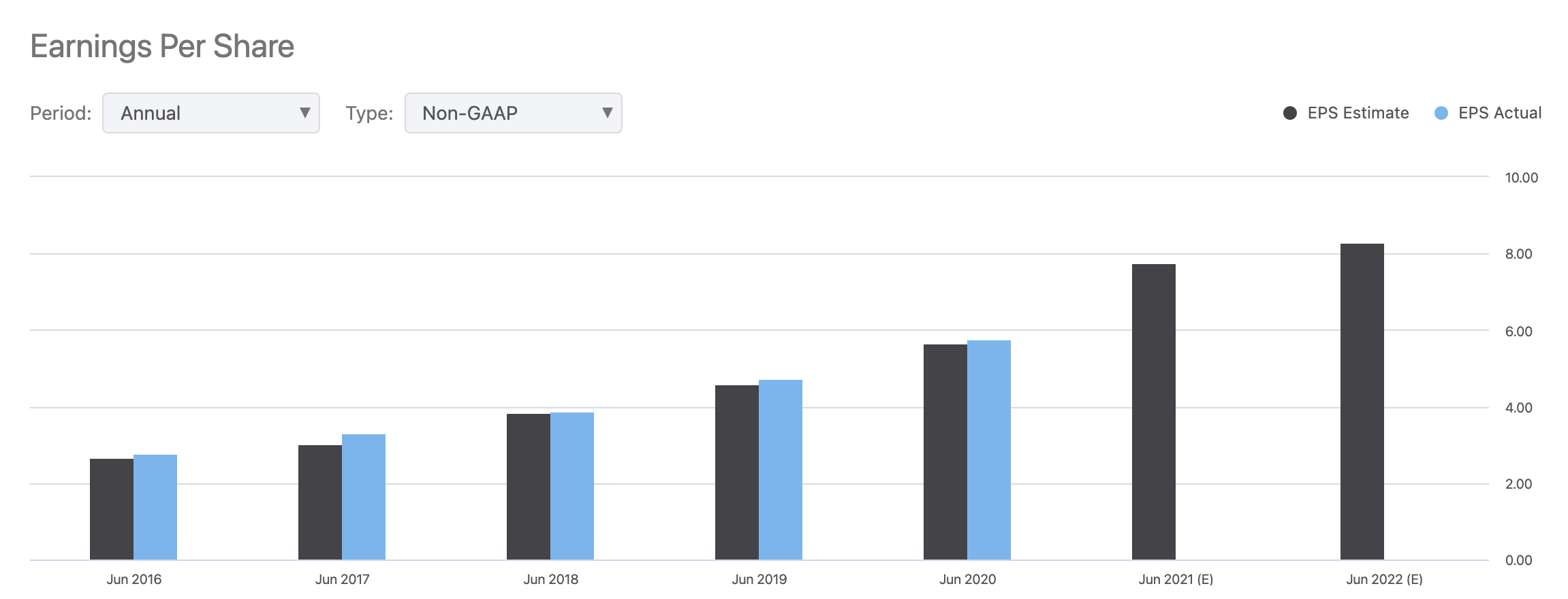Click the Jun 2019 axis label
This screenshot has width=1568, height=599.
click(759, 579)
